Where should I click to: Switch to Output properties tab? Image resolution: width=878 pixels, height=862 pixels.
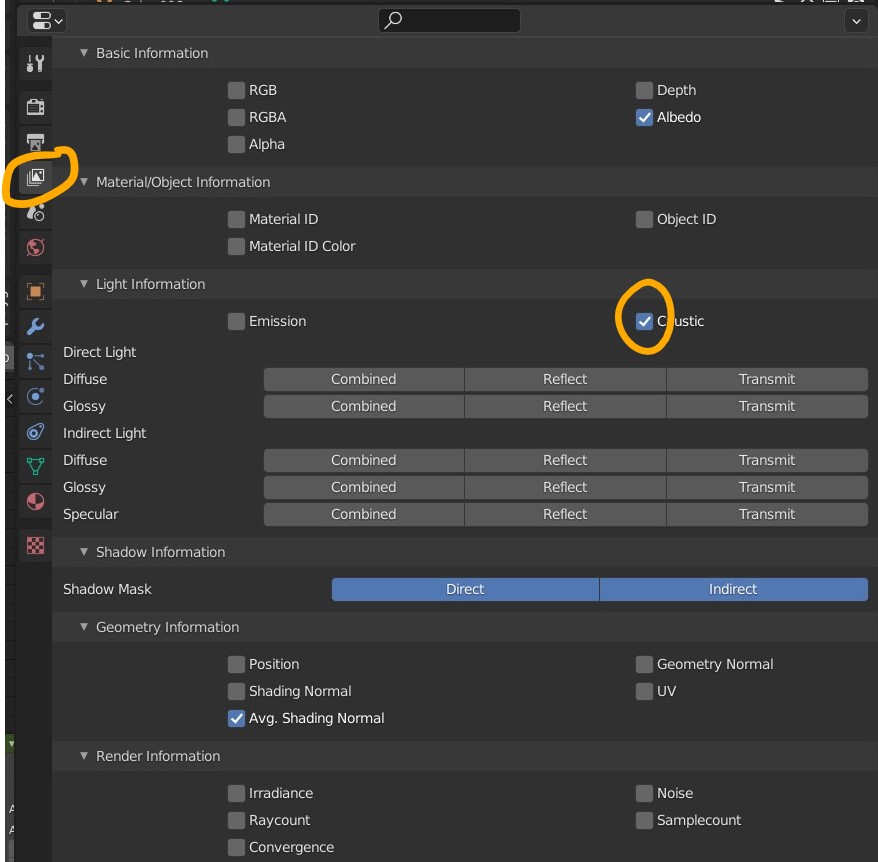point(35,142)
